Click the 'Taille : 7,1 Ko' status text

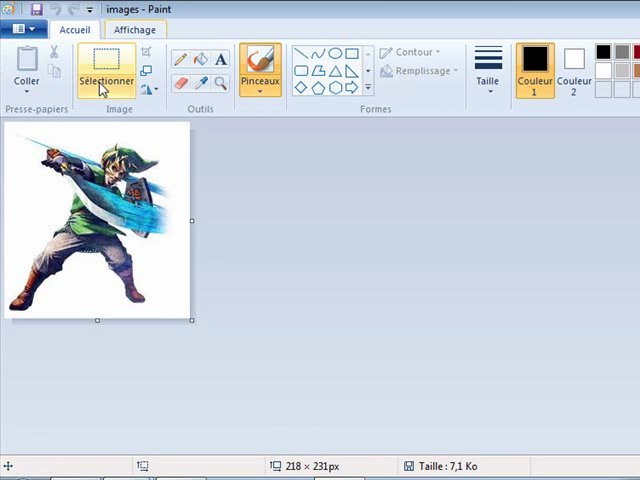tap(448, 466)
